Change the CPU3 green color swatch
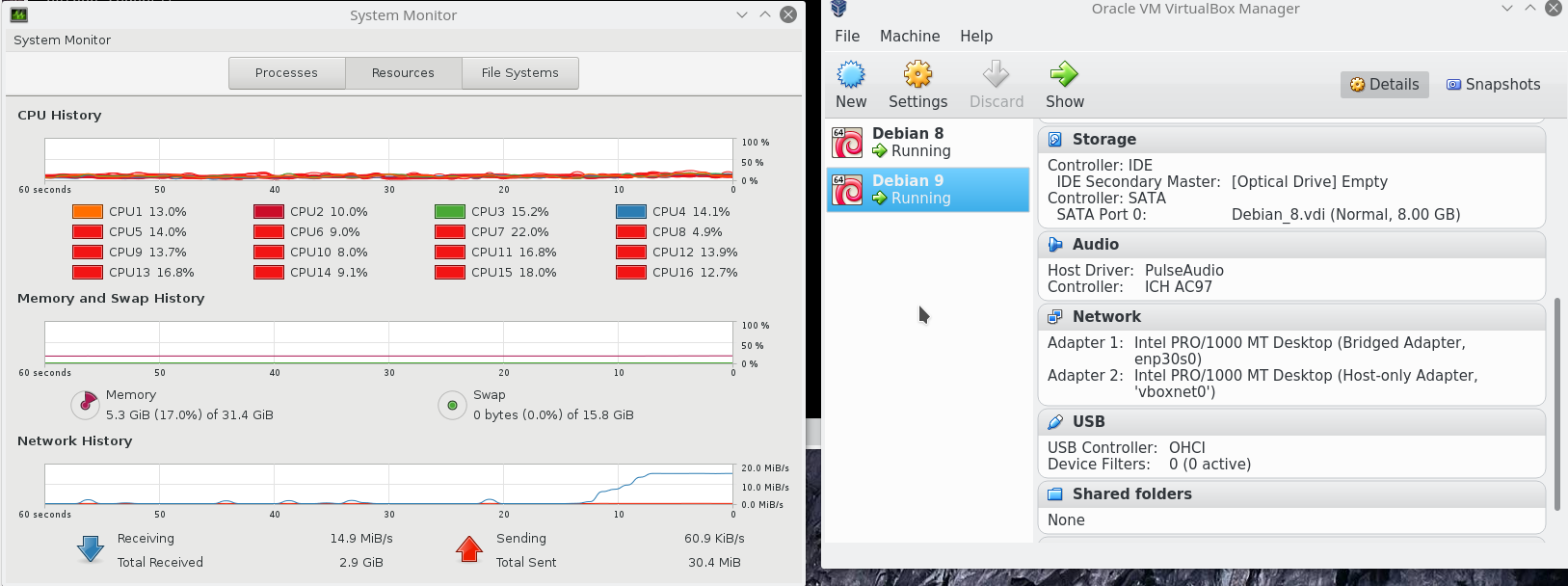The height and width of the screenshot is (586, 1568). (450, 212)
